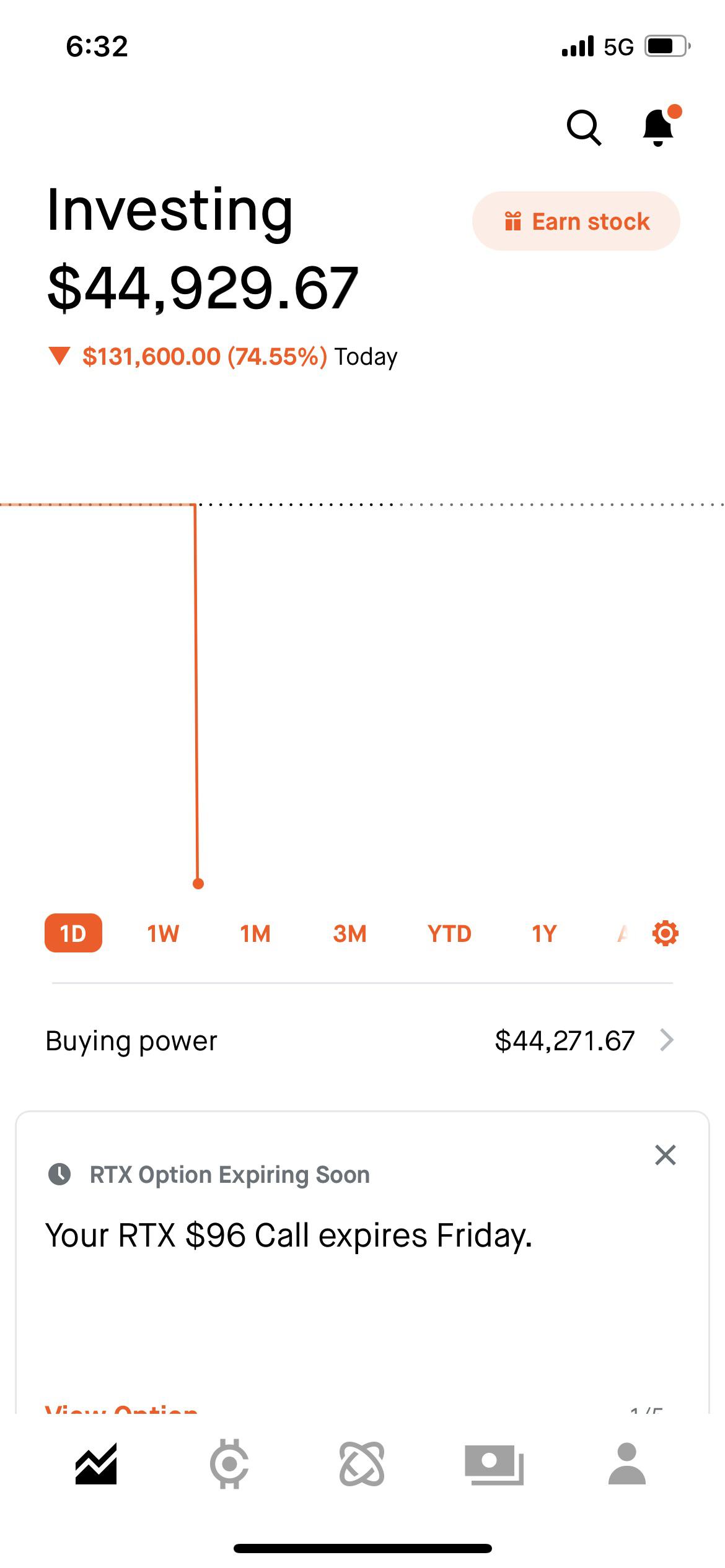The height and width of the screenshot is (1568, 725).
Task: Tap the portfolio chart end point
Action: (198, 884)
